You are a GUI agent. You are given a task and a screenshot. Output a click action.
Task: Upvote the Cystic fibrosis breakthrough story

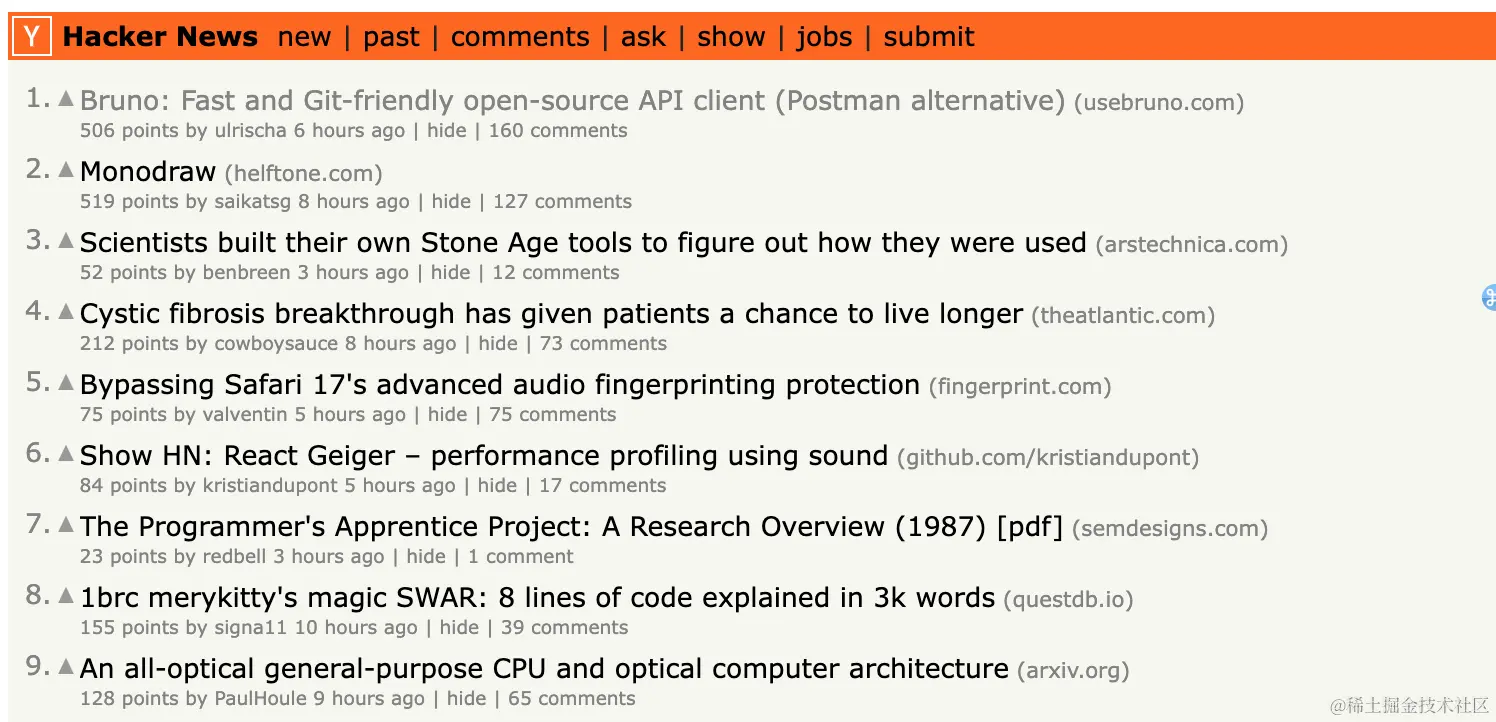click(x=64, y=309)
